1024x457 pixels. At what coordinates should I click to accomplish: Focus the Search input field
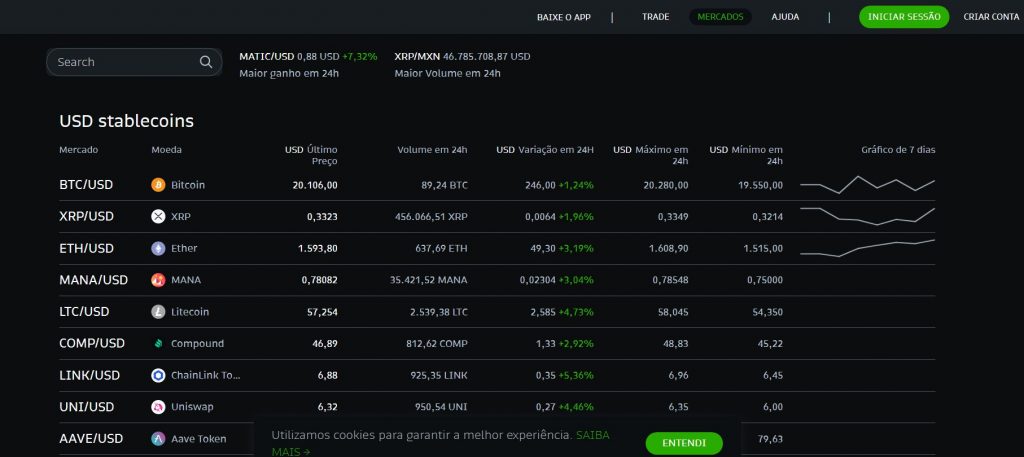point(134,62)
